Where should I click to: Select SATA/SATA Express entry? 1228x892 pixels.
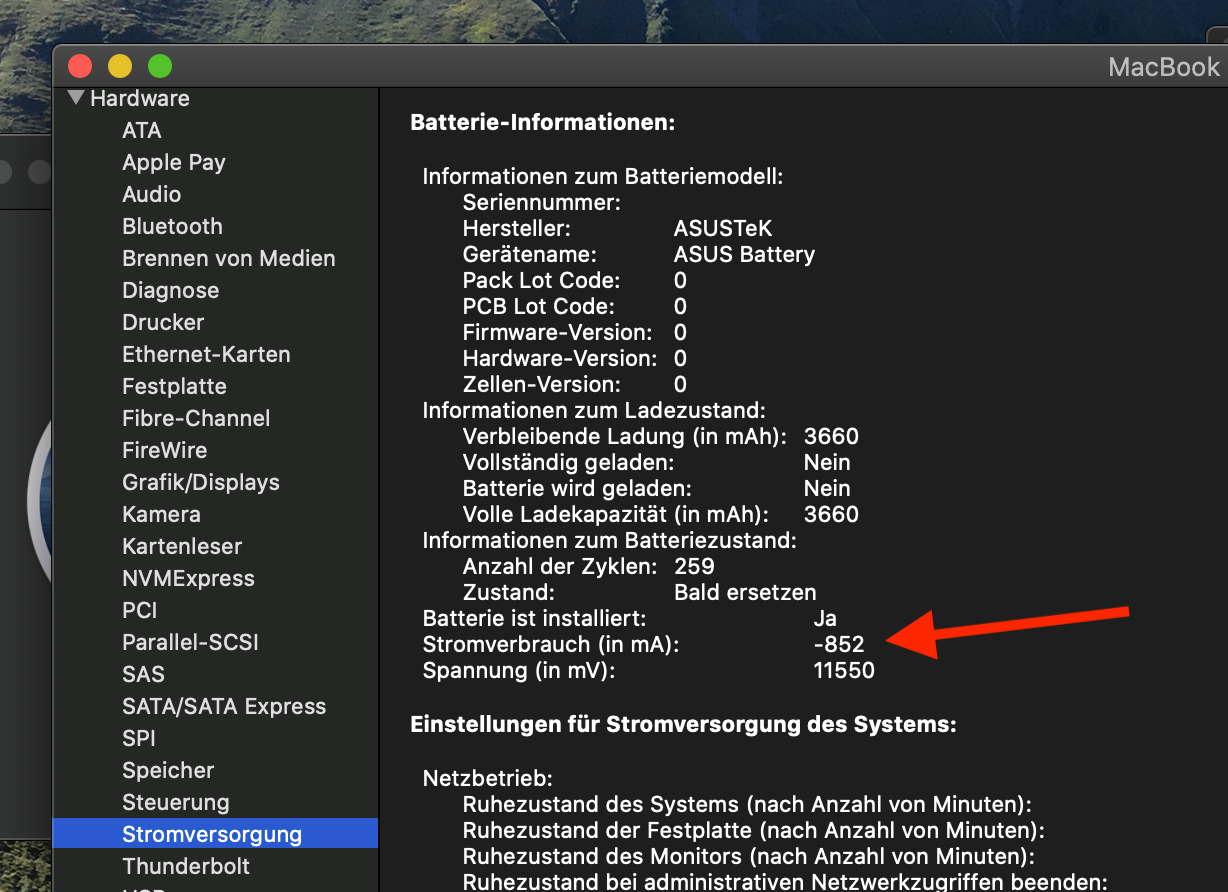click(224, 706)
